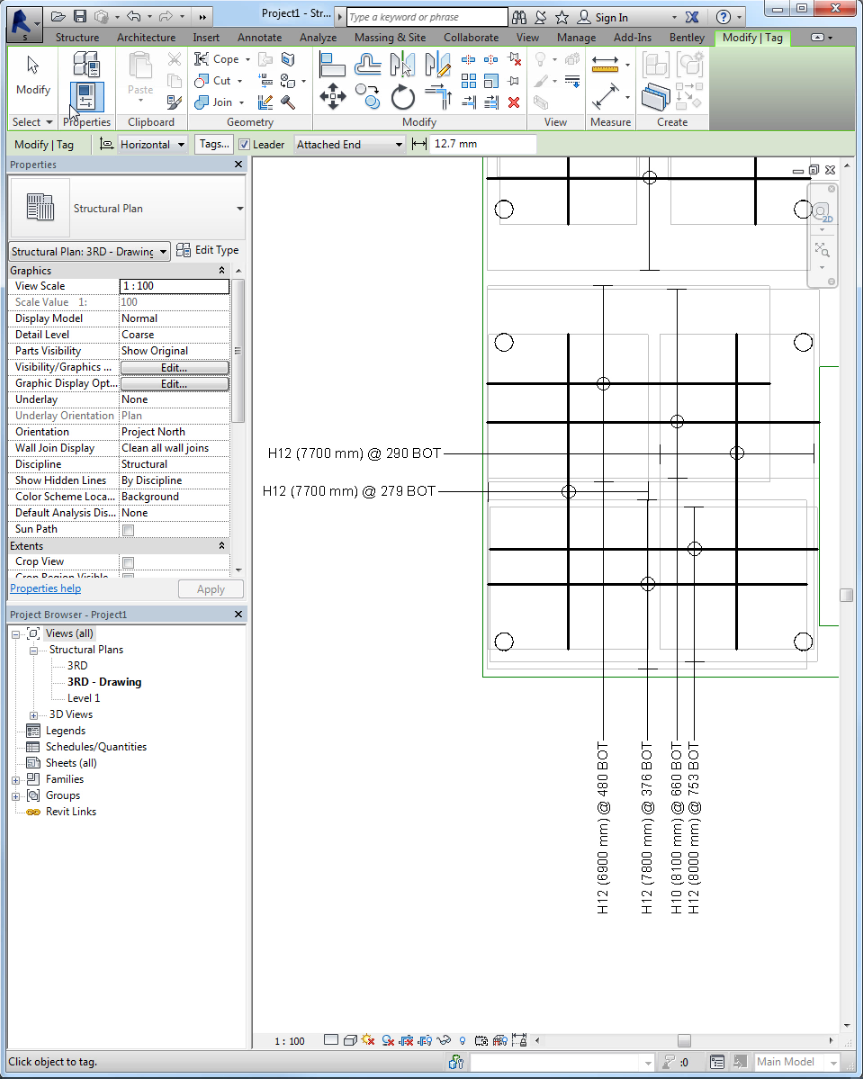Select the Mirror Draw Axis tool
Viewport: 863px width, 1080px height.
(437, 64)
